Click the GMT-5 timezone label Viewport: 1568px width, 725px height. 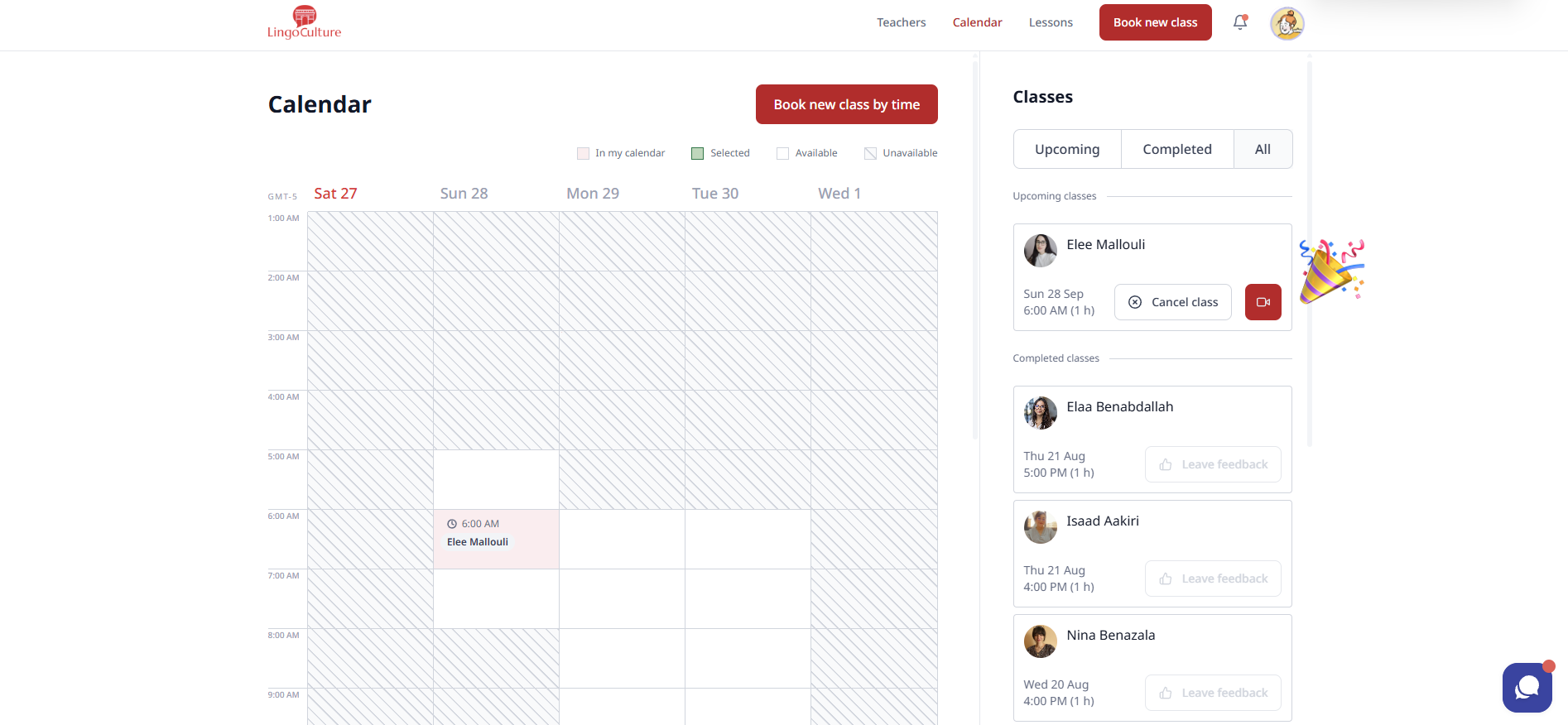pyautogui.click(x=282, y=197)
